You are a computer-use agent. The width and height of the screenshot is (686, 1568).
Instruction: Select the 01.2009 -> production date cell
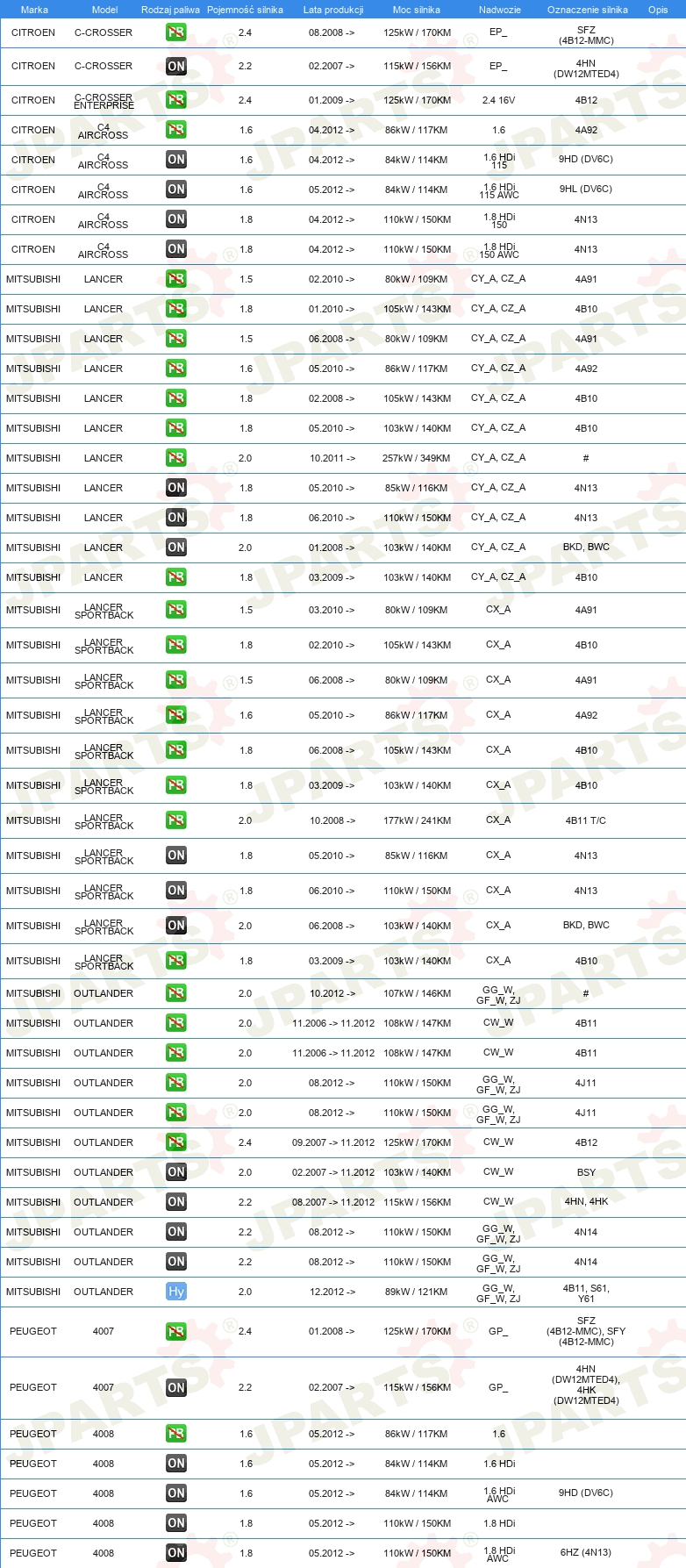coord(332,100)
